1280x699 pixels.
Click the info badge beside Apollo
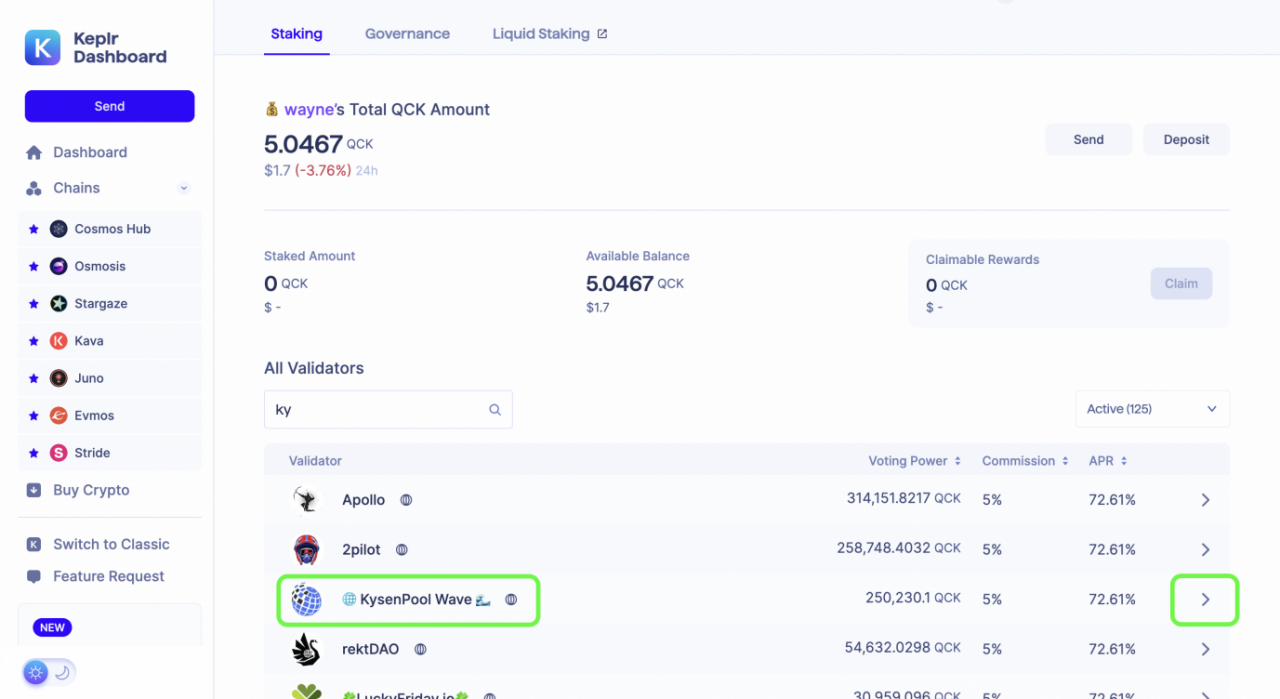(406, 500)
